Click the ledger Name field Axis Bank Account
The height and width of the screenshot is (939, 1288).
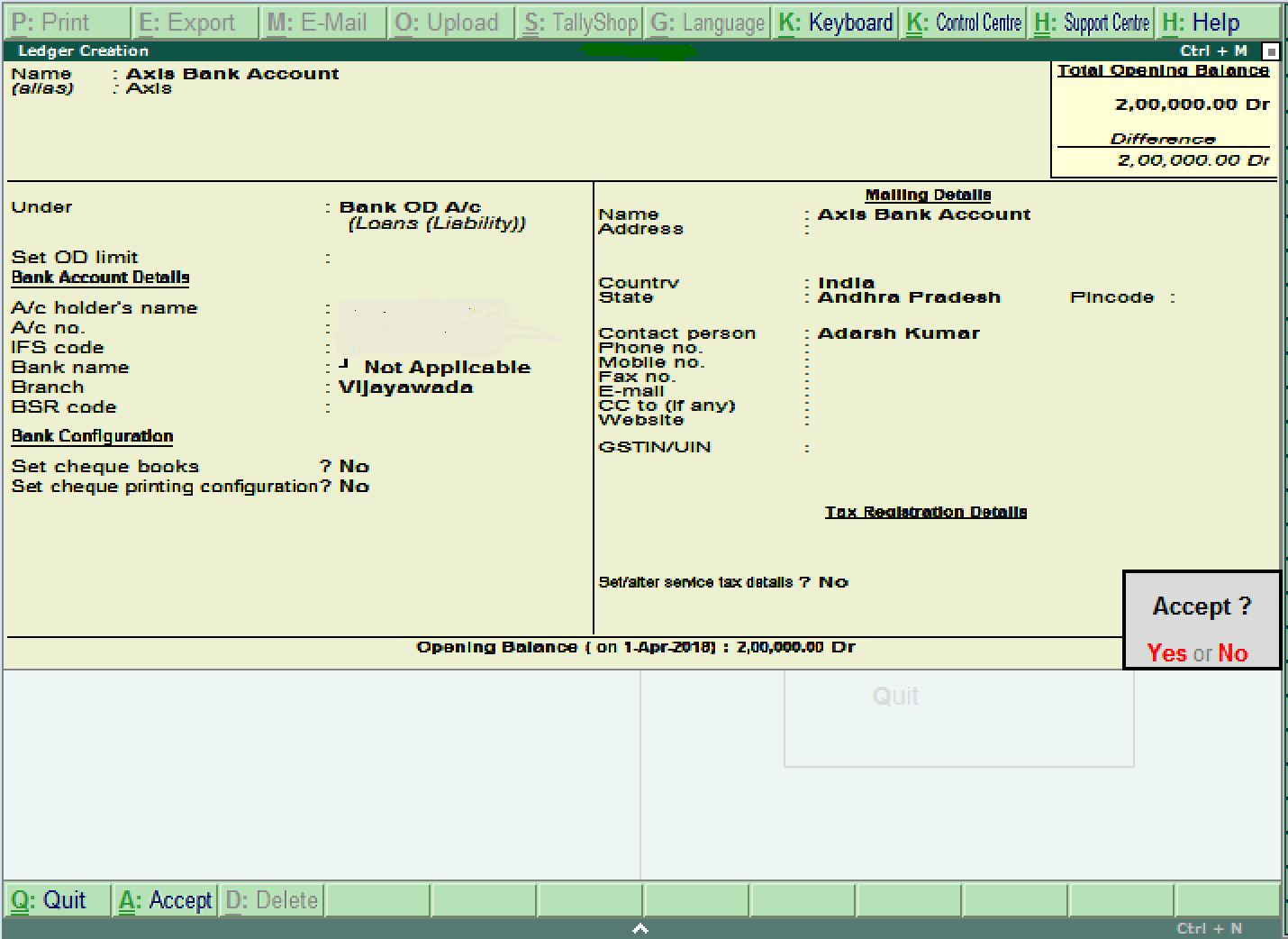[232, 73]
